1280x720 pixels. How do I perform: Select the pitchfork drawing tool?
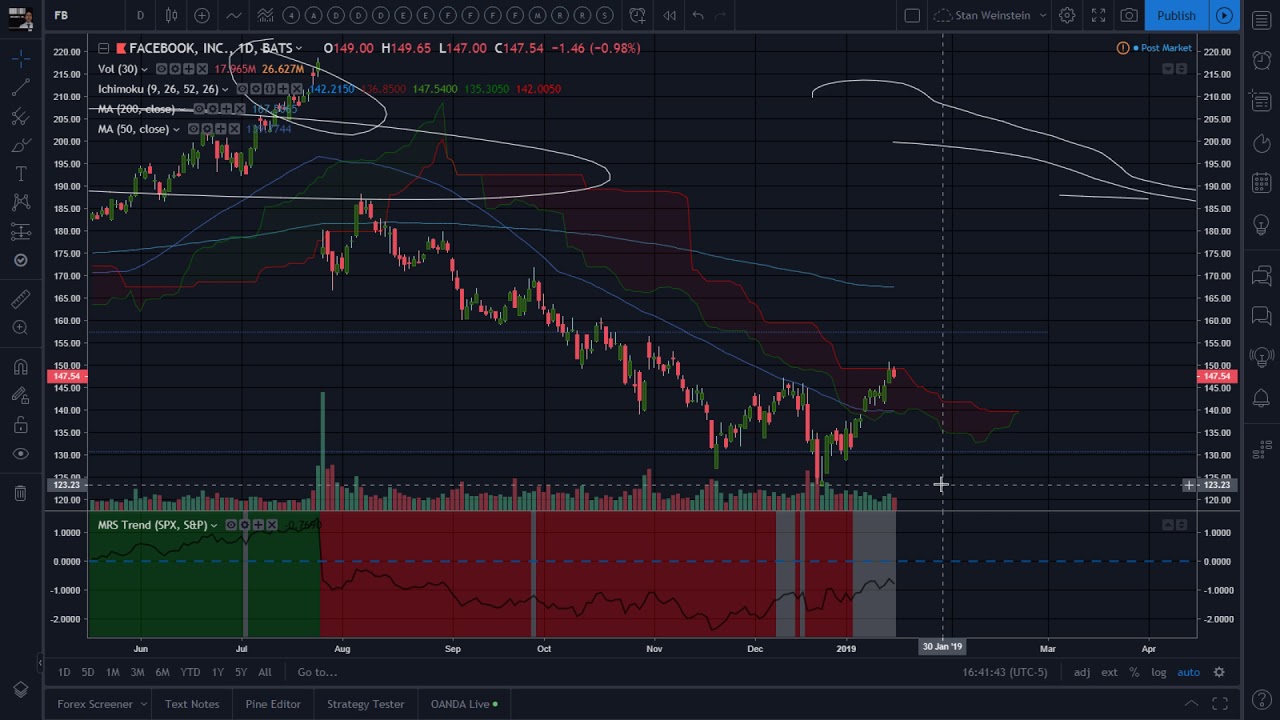coord(20,117)
